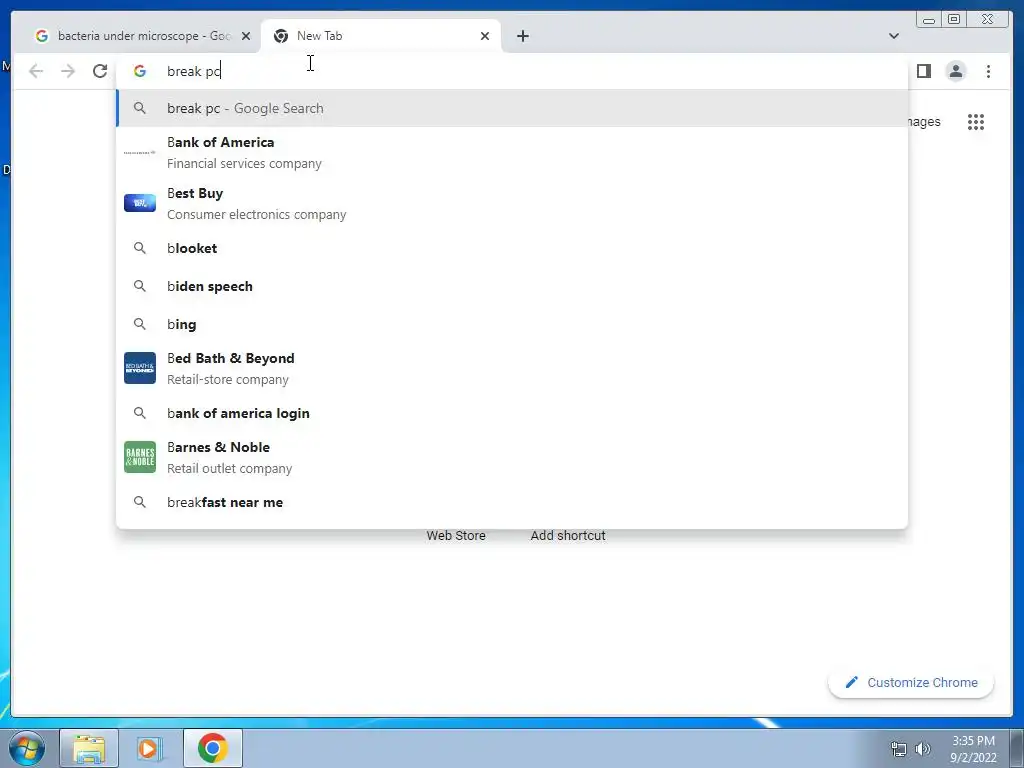
Task: Add a new tab with plus icon
Action: click(522, 36)
